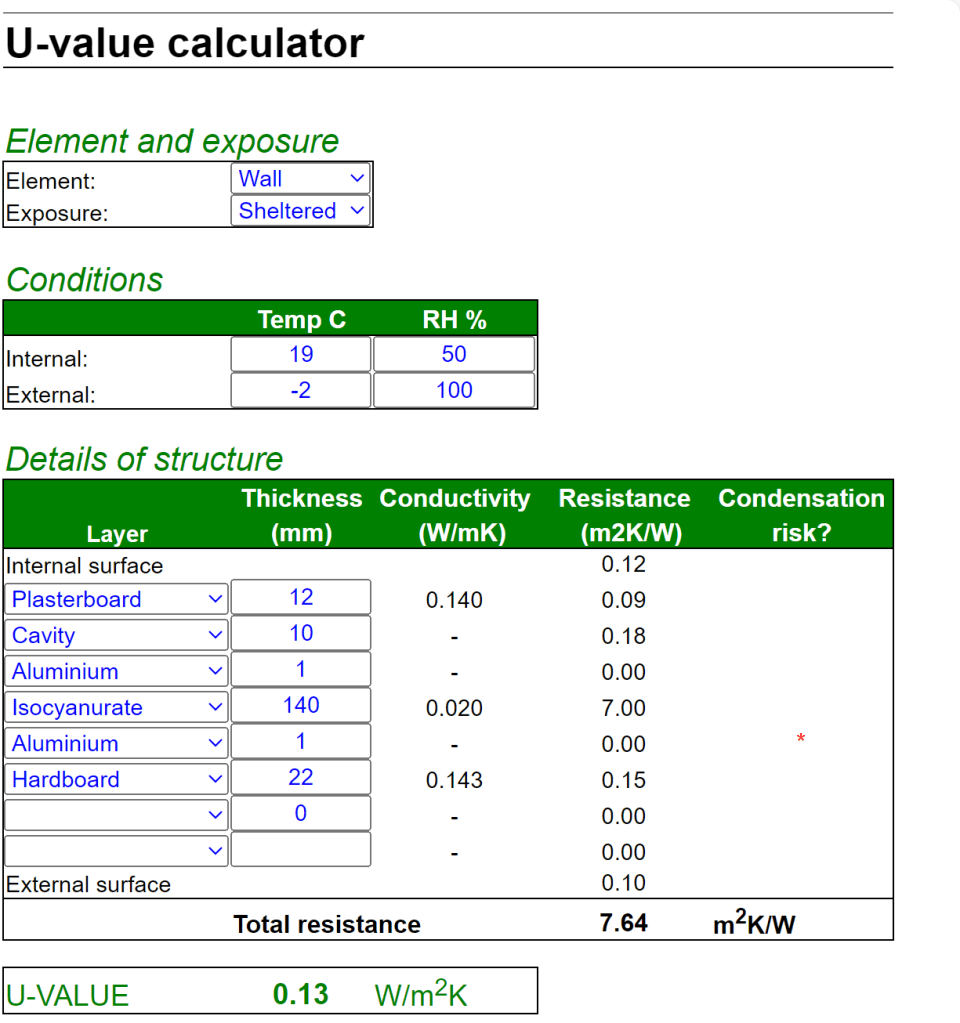Expand the Cavity layer dropdown
Viewport: 960px width, 1023px height.
(x=116, y=635)
